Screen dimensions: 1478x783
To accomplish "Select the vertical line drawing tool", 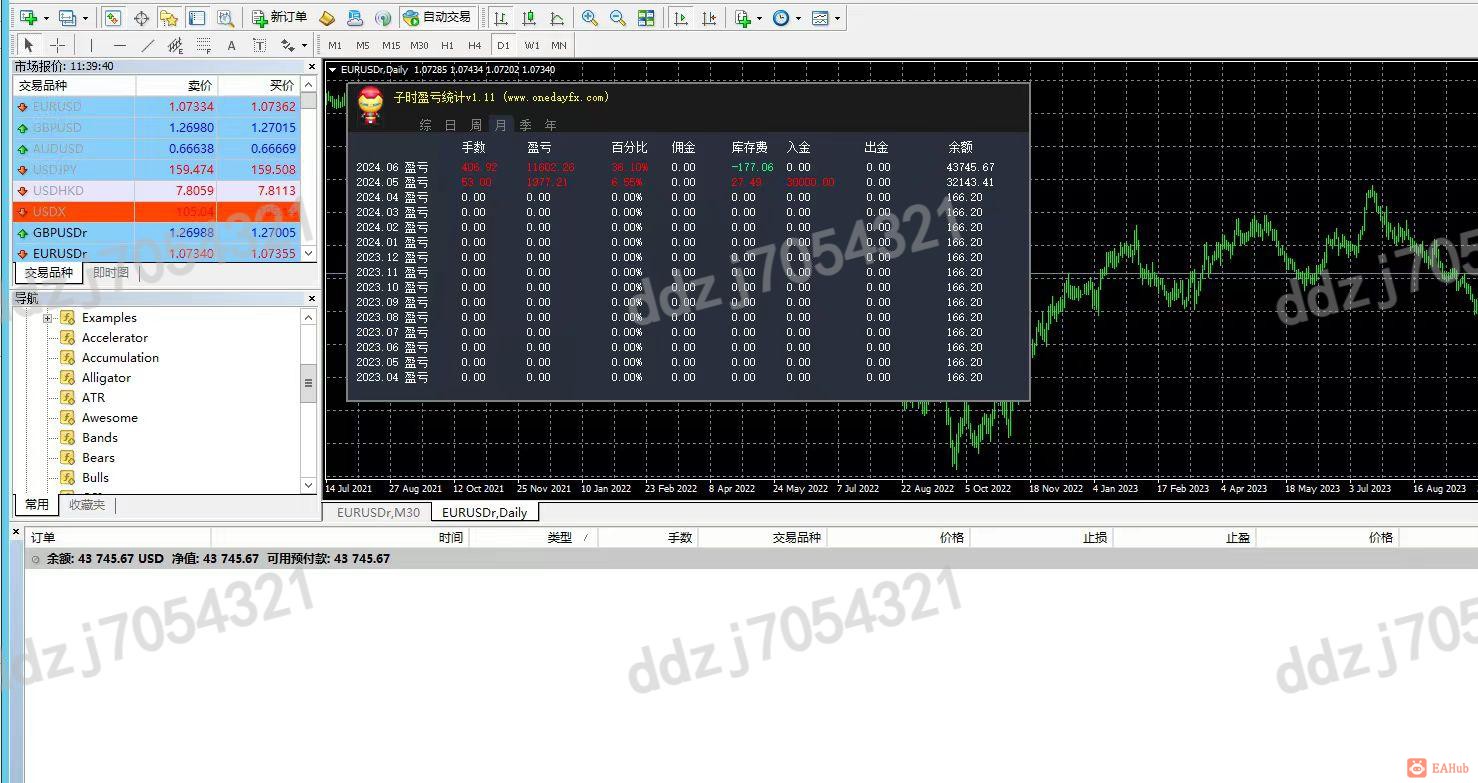I will click(x=91, y=45).
